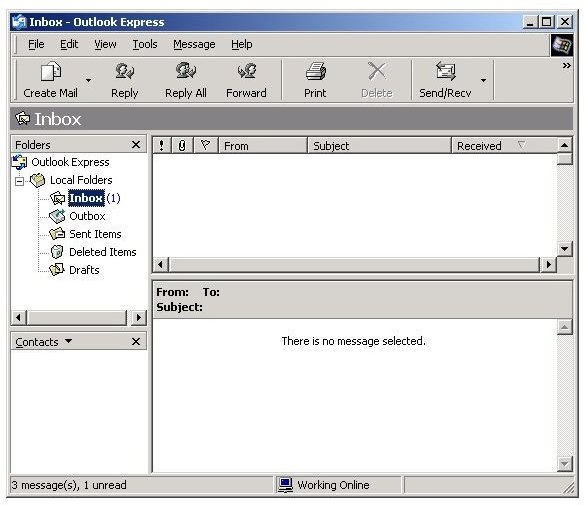Viewport: 585px width, 505px height.
Task: Click 'There is no message selected.' text
Action: click(353, 341)
